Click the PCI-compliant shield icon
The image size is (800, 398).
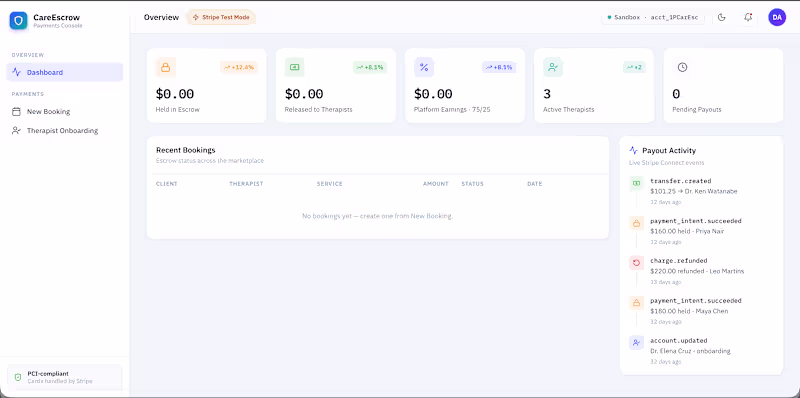[18, 378]
